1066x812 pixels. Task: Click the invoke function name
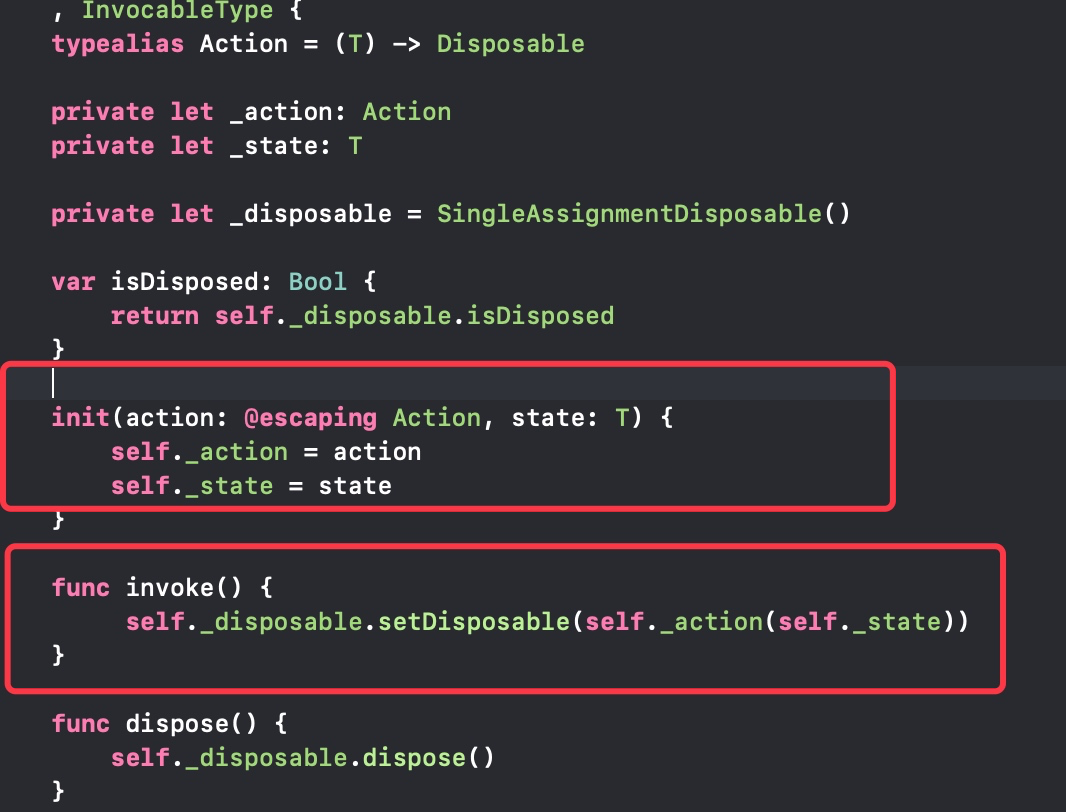point(170,588)
